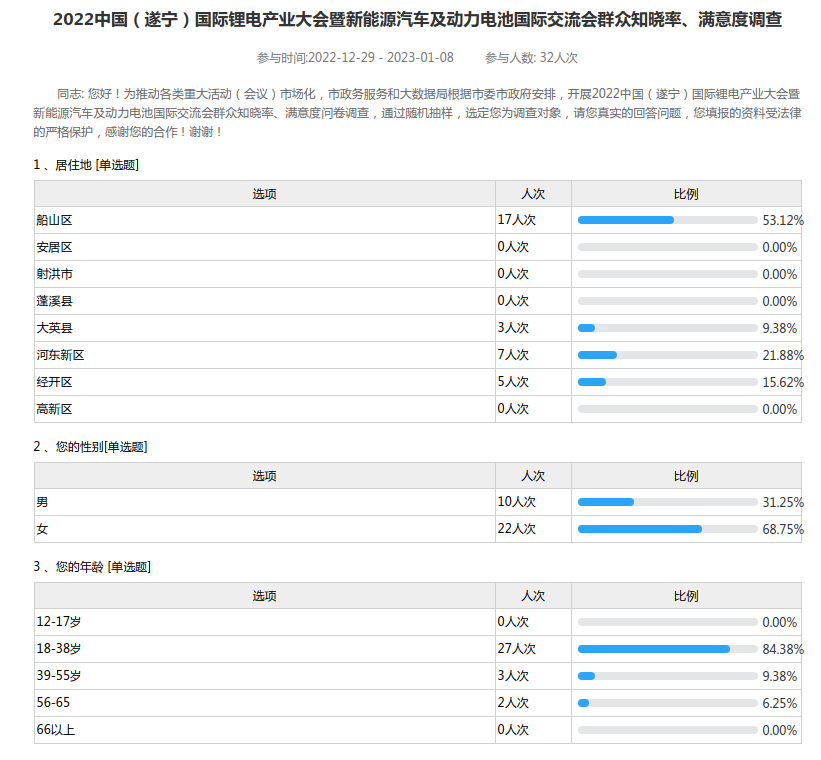Click the participant count 32人次 text

[x=531, y=58]
